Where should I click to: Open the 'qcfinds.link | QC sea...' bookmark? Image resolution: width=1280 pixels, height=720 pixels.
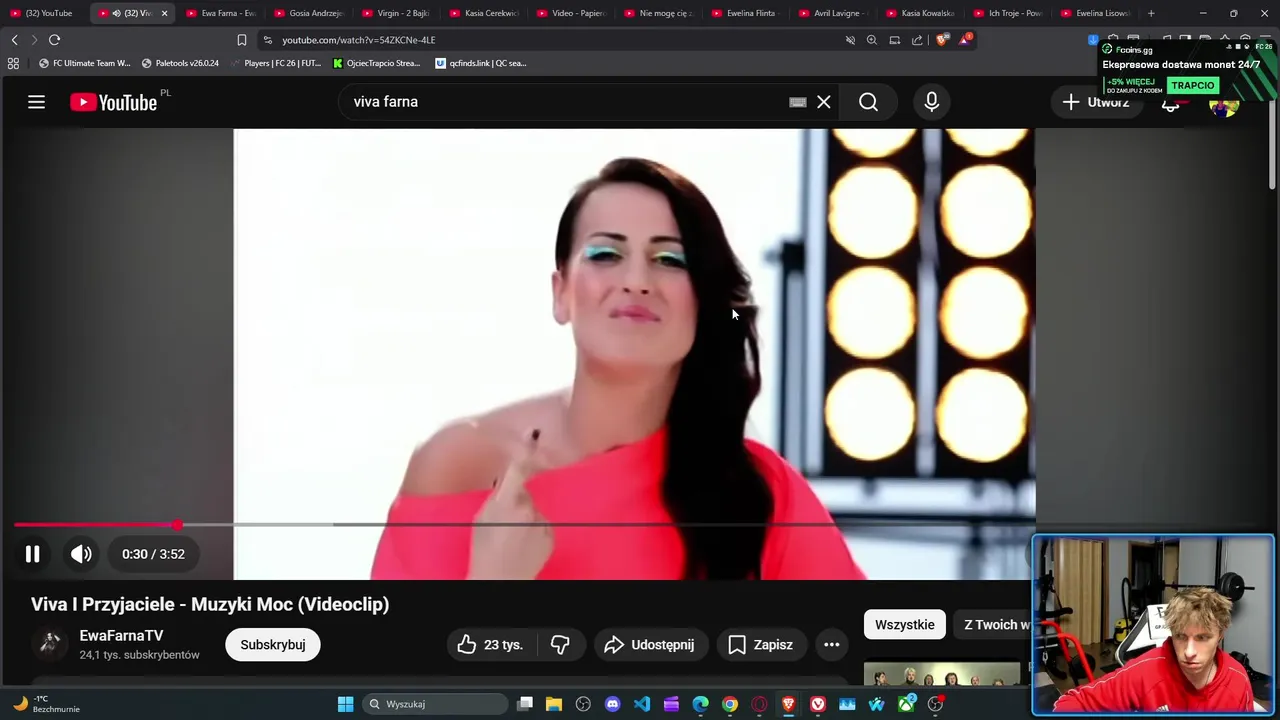(481, 63)
